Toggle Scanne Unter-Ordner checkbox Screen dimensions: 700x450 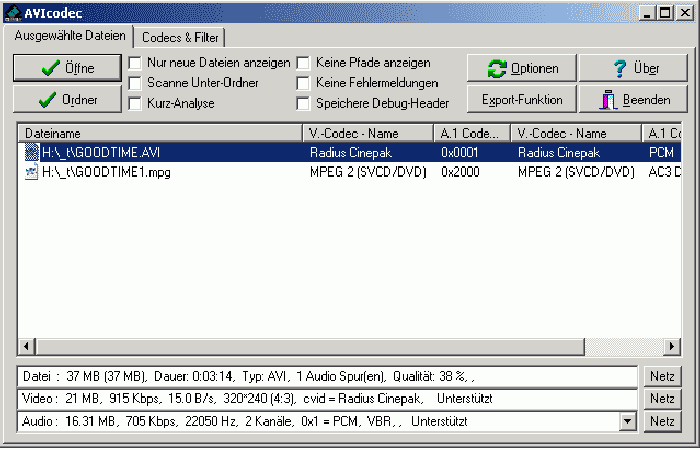[x=135, y=83]
